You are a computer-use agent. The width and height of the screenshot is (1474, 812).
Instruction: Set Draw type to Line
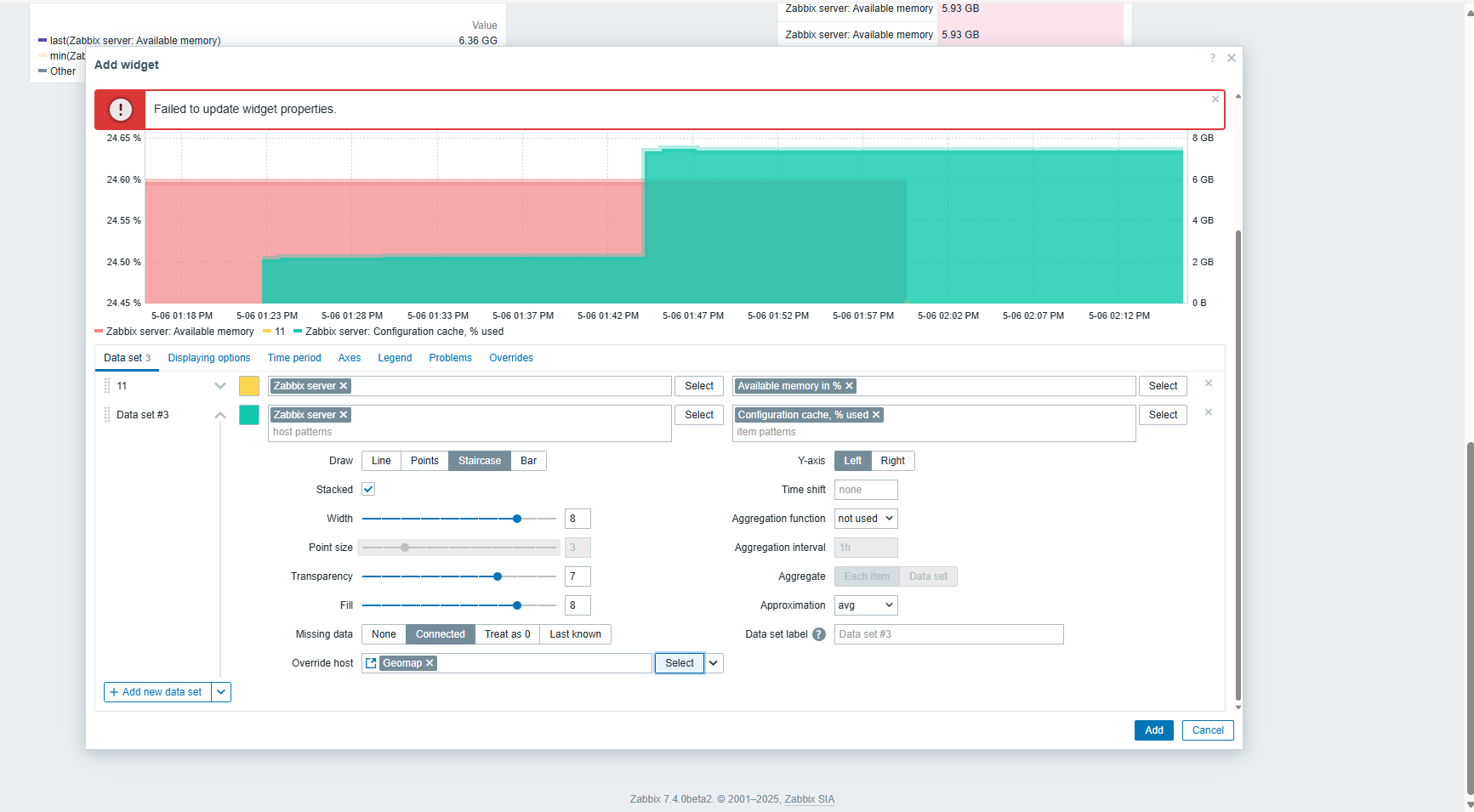point(381,461)
